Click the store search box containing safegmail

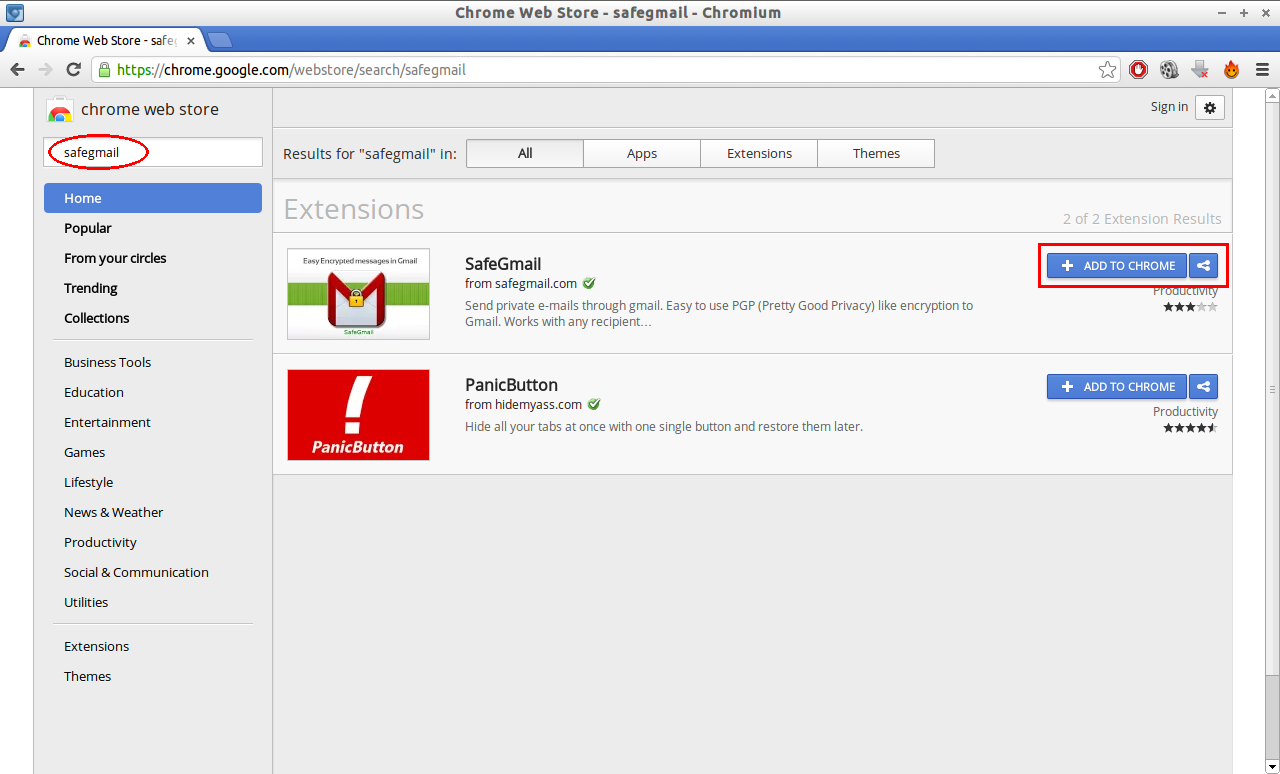[153, 152]
